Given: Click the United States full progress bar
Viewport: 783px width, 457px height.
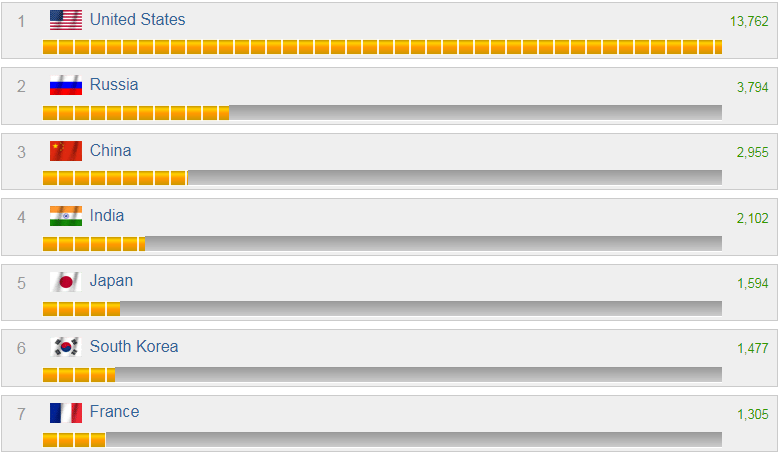Looking at the screenshot, I should pyautogui.click(x=382, y=47).
